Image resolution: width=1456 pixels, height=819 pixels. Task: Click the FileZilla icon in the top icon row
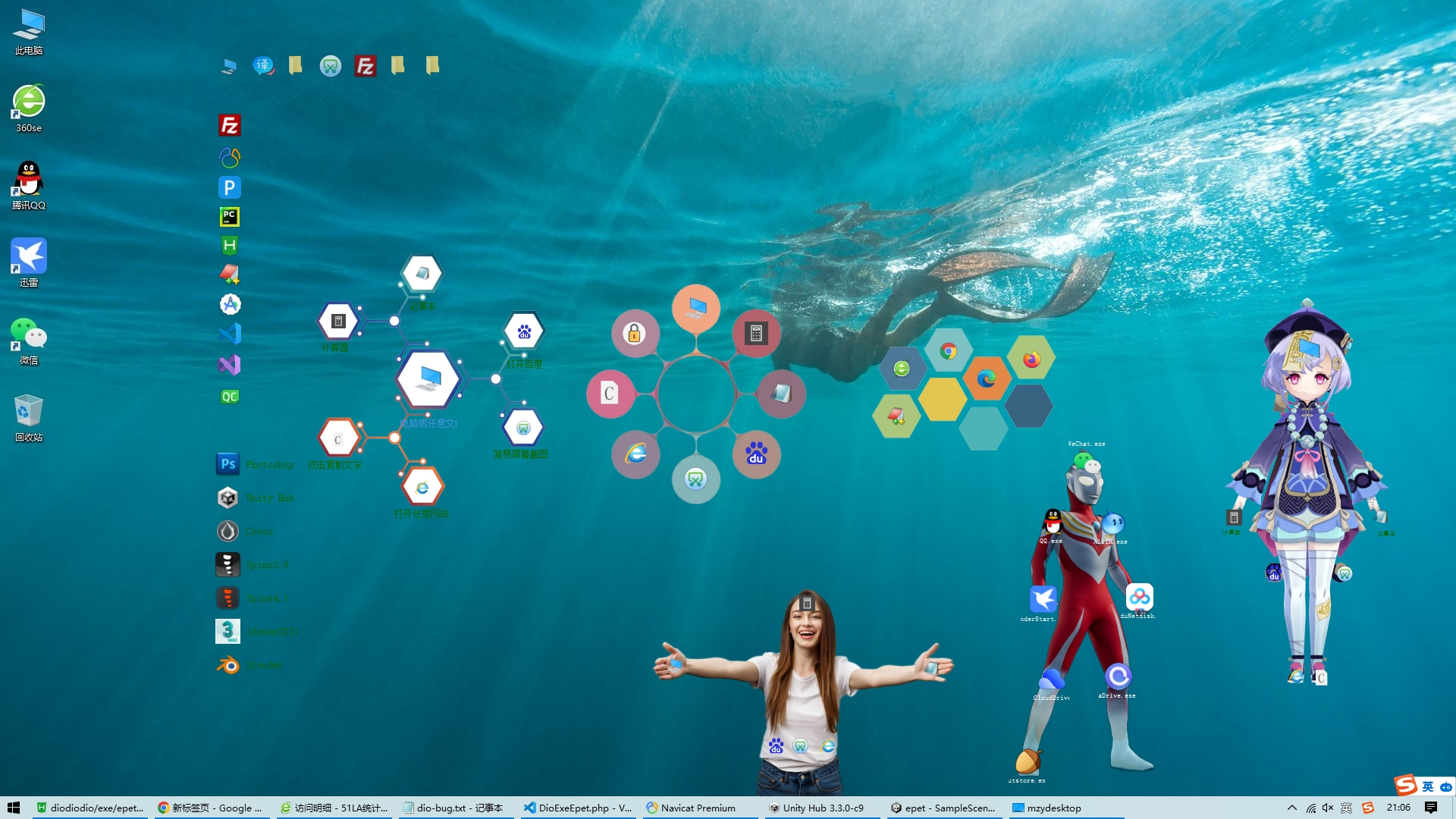coord(365,66)
